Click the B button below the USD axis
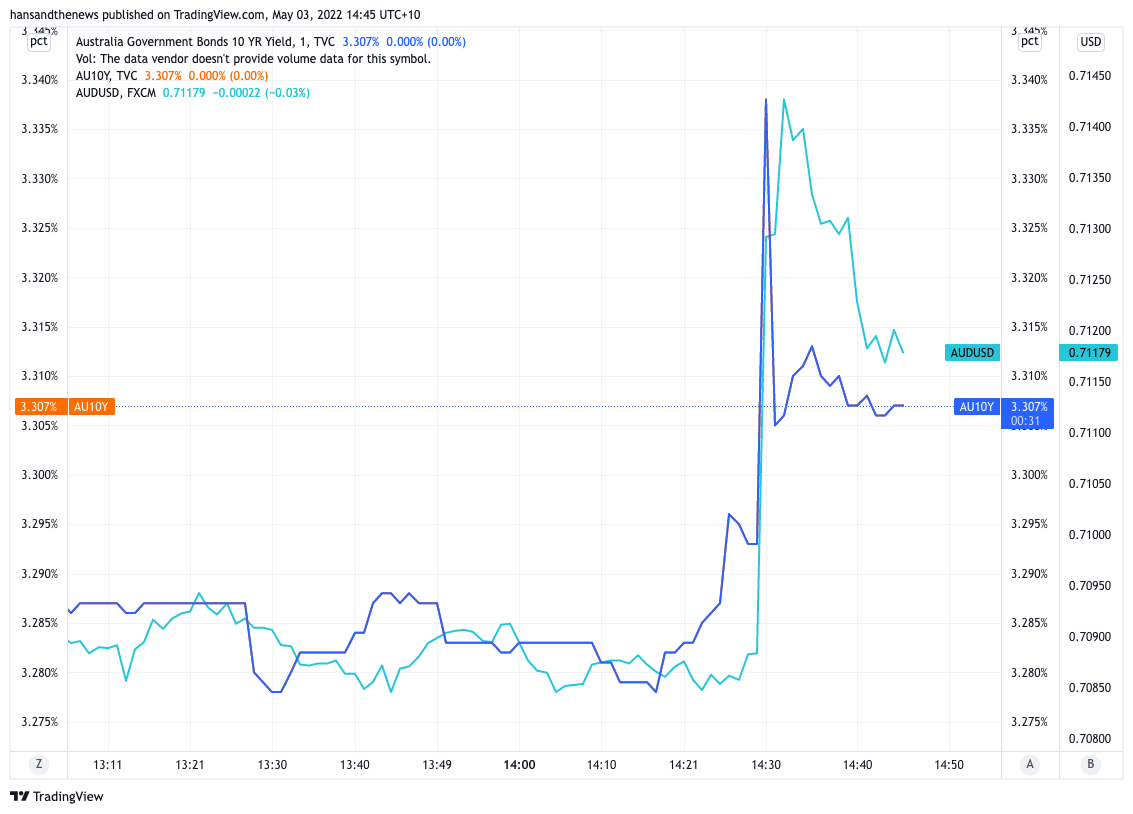Image resolution: width=1133 pixels, height=814 pixels. [1090, 765]
